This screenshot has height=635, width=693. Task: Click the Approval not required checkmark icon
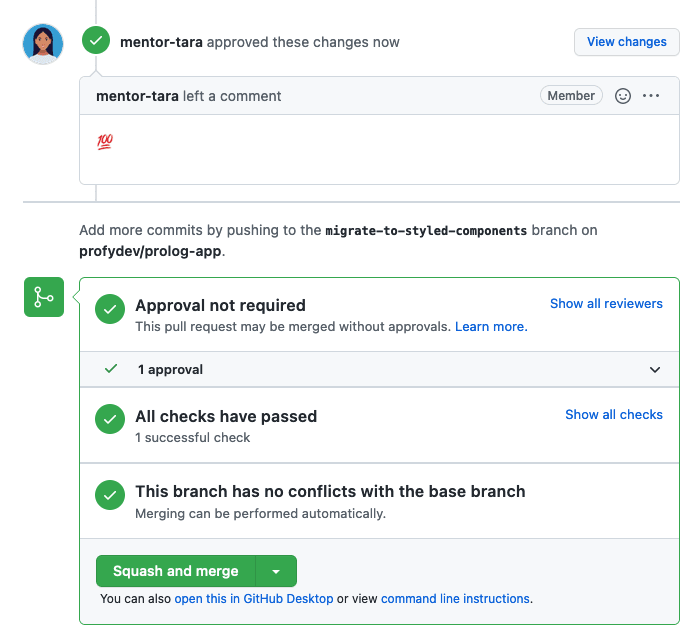[110, 309]
